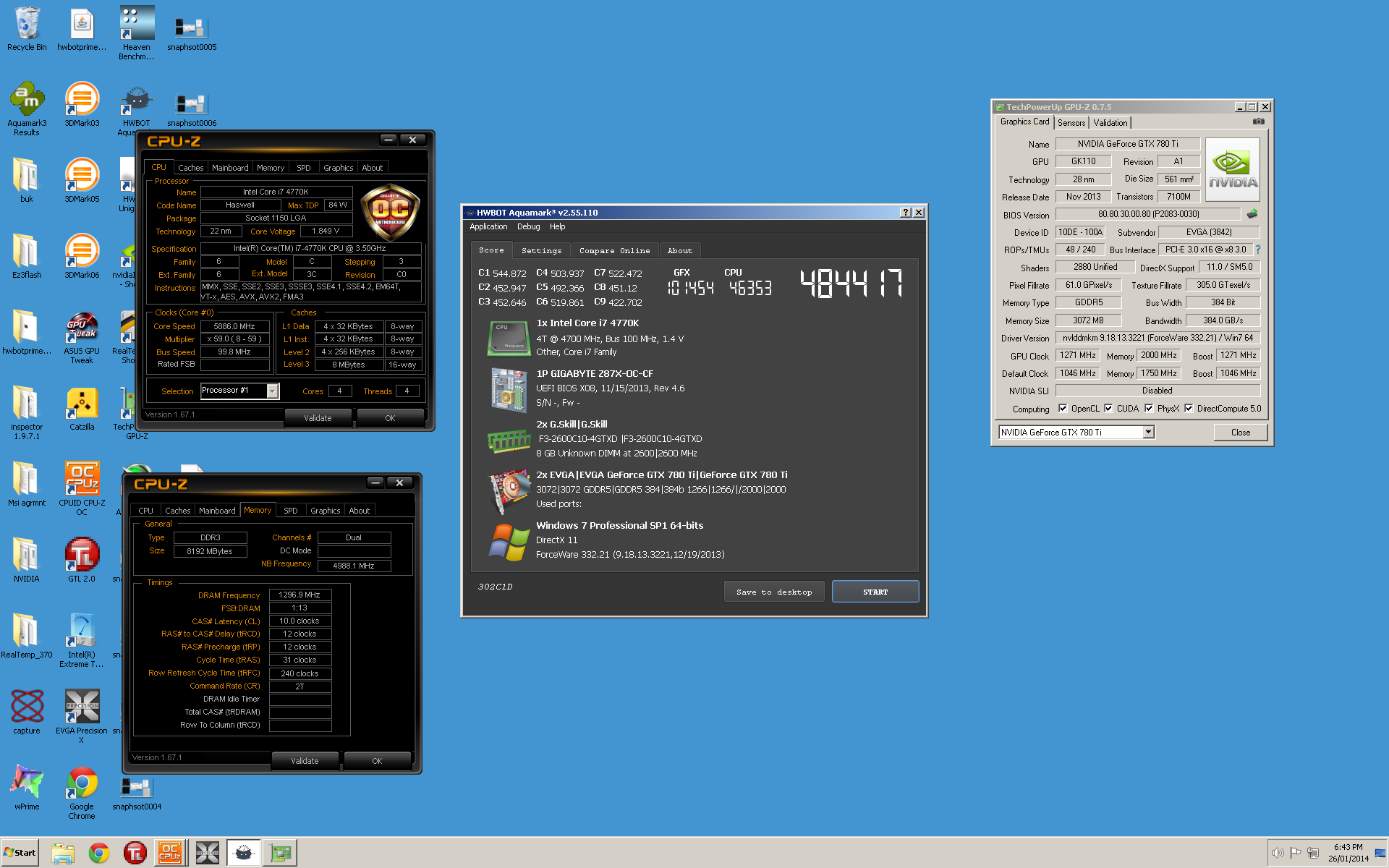Open Processor #1 selection dropdown
Viewport: 1389px width, 868px height.
(272, 391)
